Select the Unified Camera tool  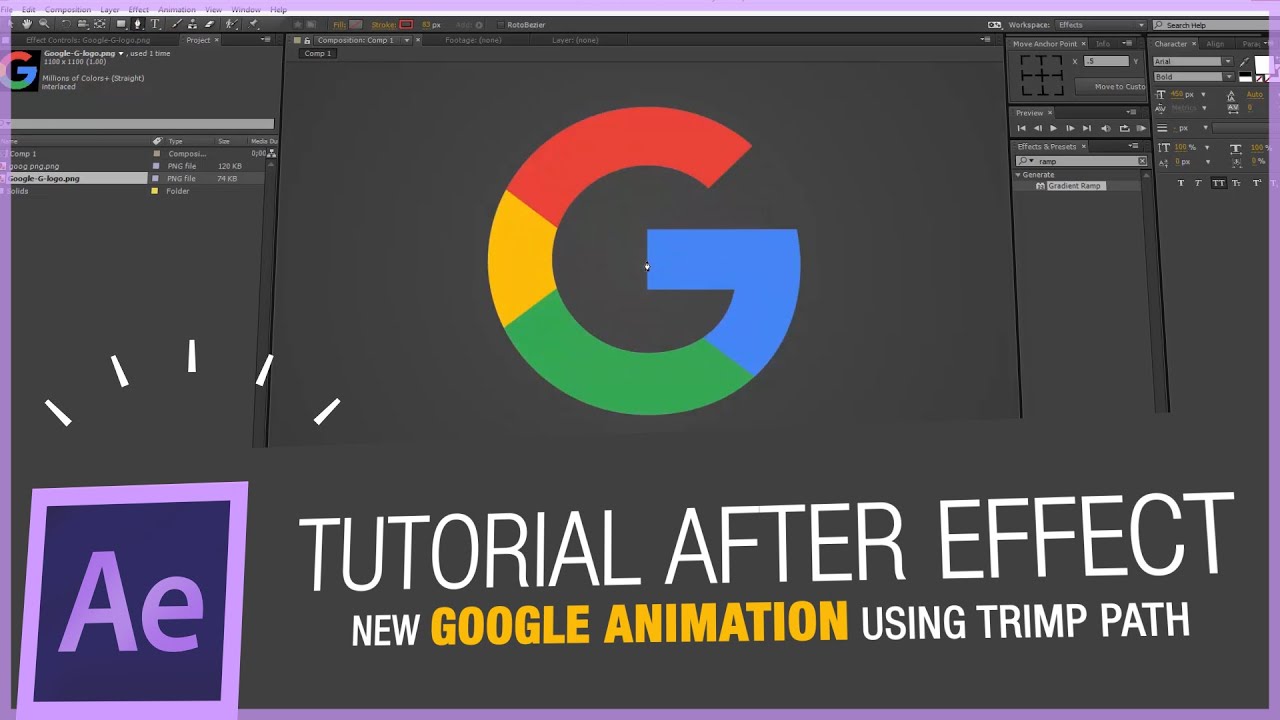click(83, 24)
